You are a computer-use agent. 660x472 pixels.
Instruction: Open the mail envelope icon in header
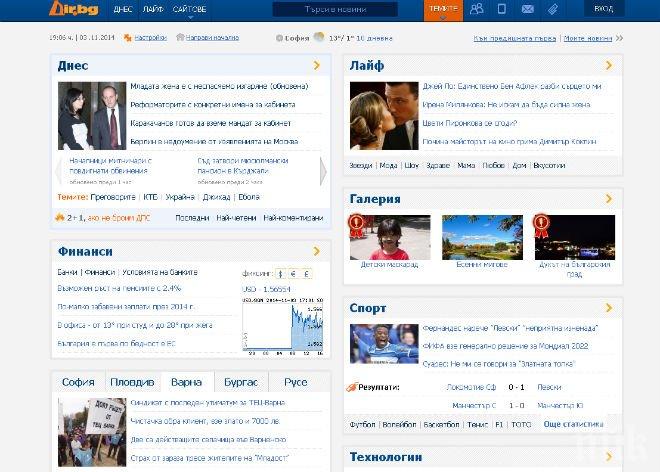click(x=527, y=9)
